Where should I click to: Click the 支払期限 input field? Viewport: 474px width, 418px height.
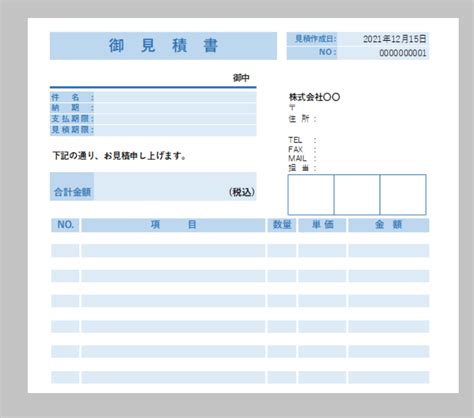175,119
